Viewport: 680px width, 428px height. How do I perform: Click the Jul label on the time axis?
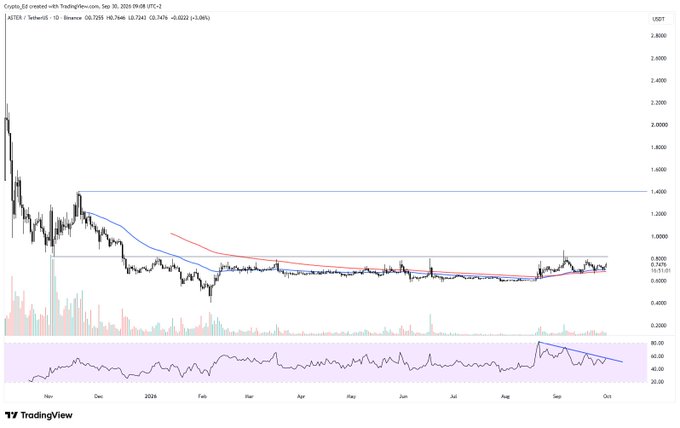click(454, 396)
